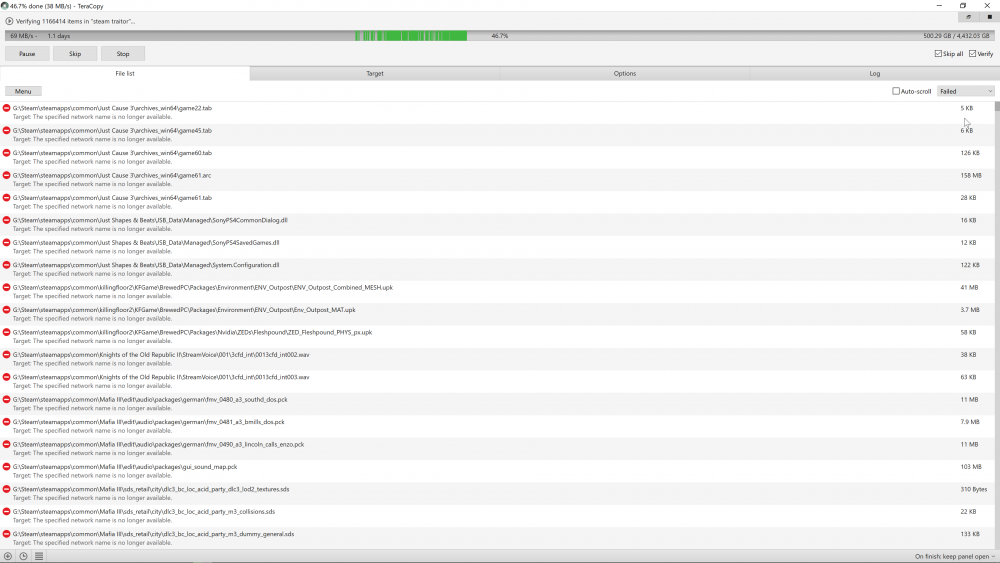Image resolution: width=1000 pixels, height=563 pixels.
Task: Stop the transfer with the Stop button
Action: 123,54
